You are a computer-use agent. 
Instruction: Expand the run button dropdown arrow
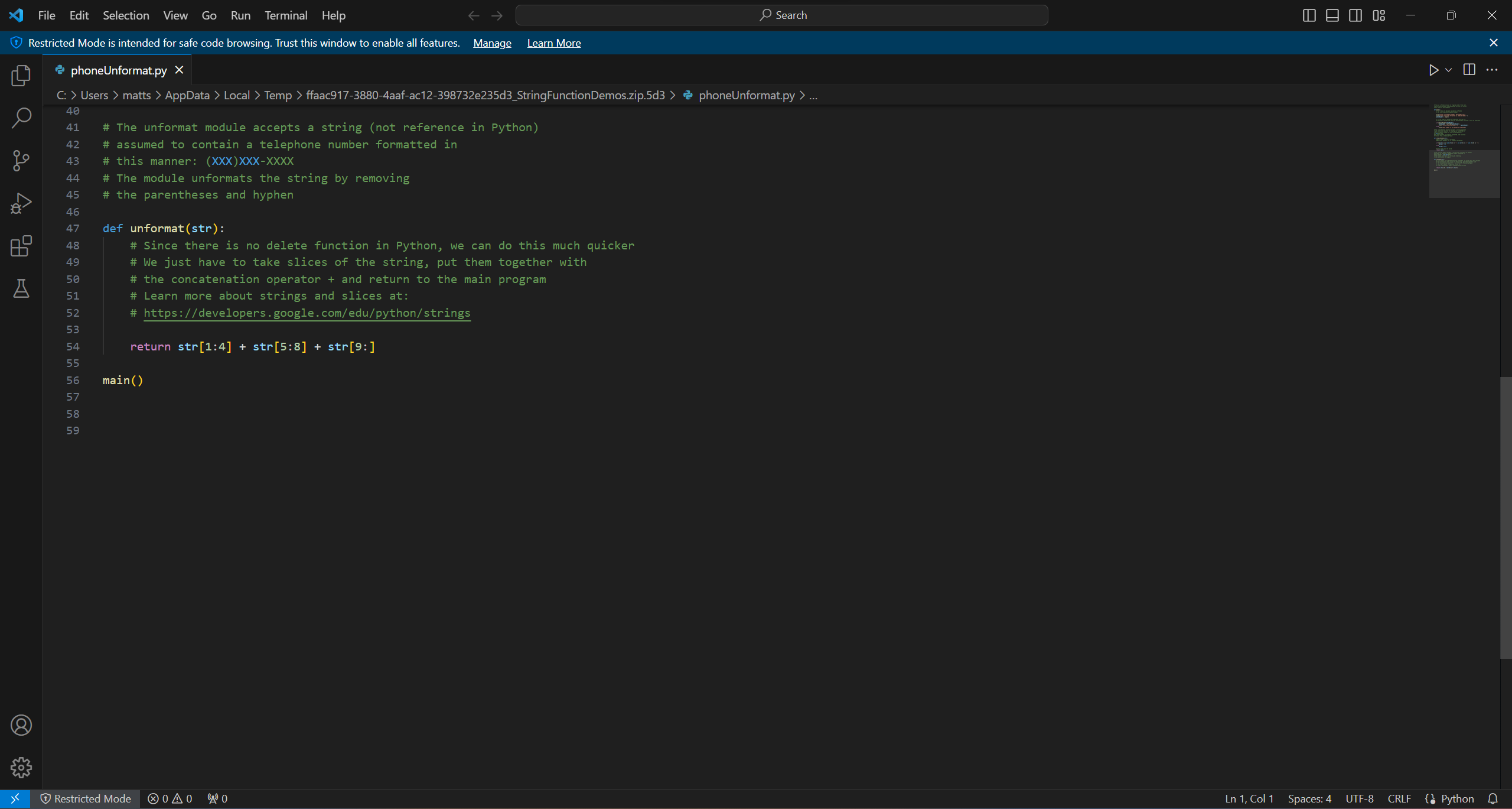pyautogui.click(x=1449, y=70)
